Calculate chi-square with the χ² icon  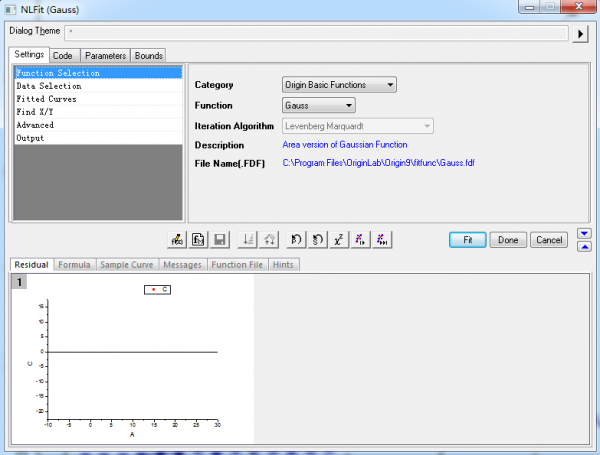pyautogui.click(x=339, y=240)
